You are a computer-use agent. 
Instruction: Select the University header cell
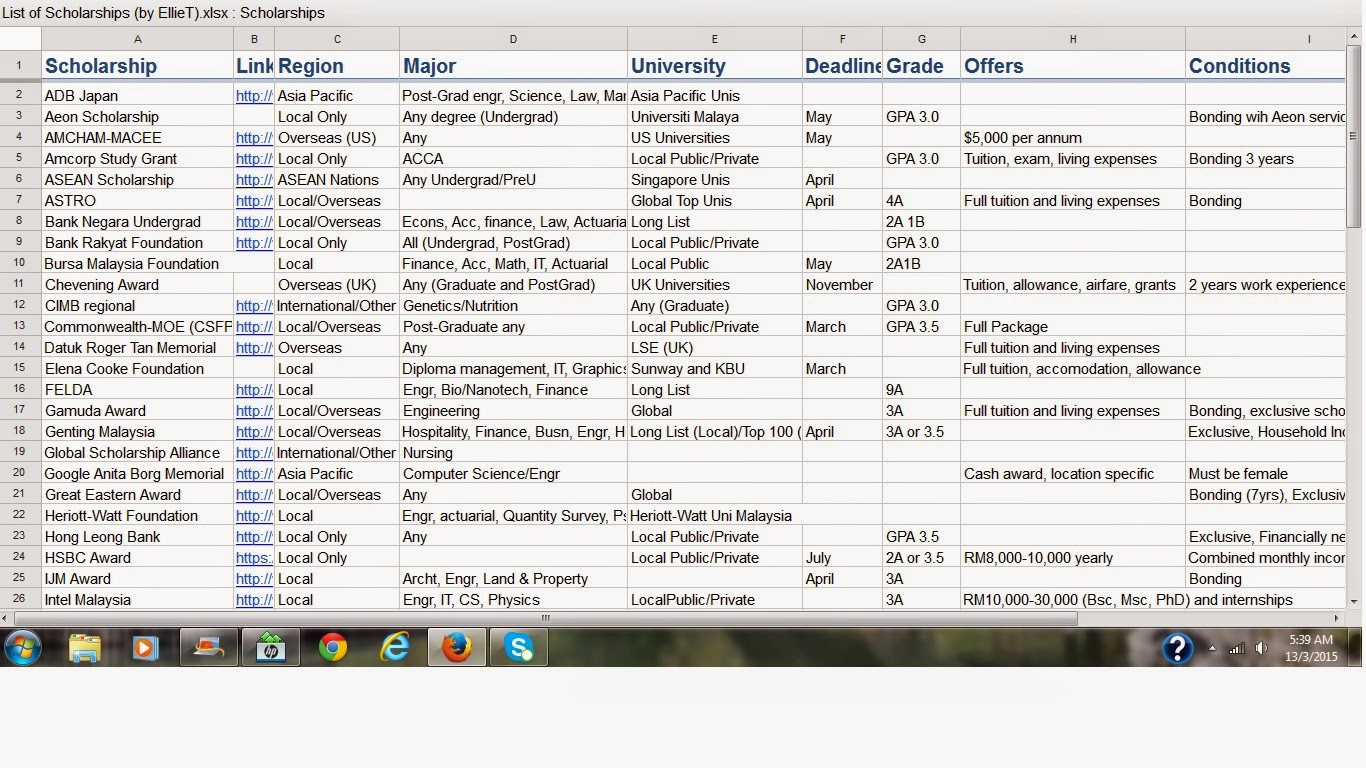pyautogui.click(x=715, y=66)
